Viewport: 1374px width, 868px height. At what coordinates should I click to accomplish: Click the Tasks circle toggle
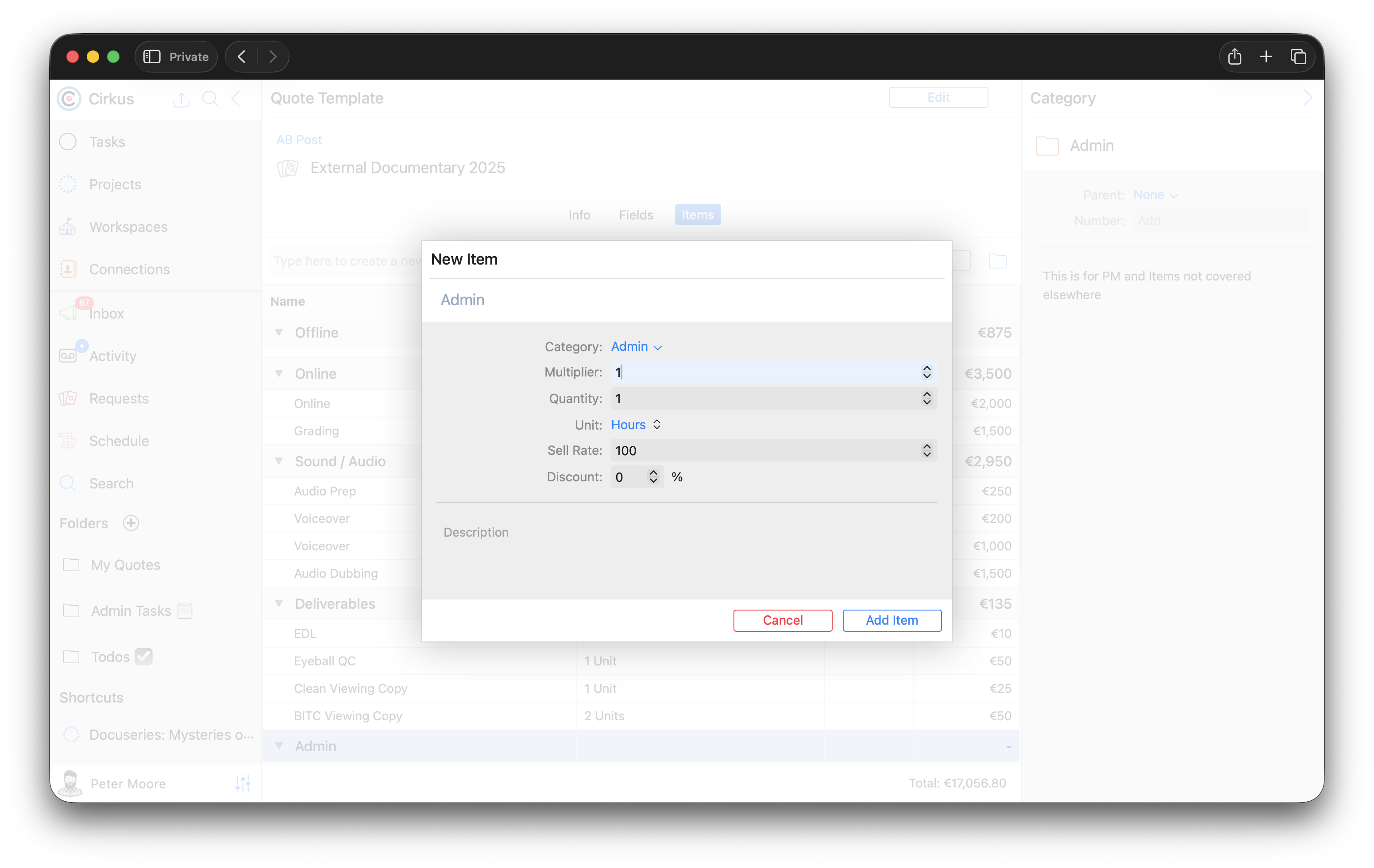click(x=68, y=142)
